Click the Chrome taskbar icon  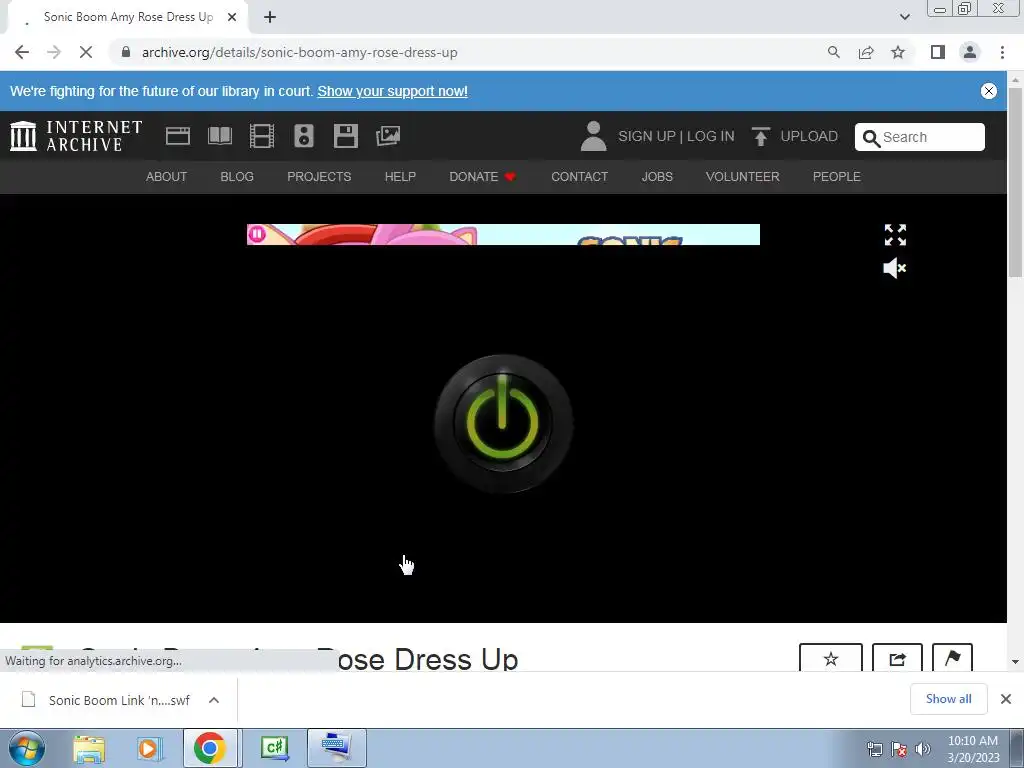pos(210,748)
